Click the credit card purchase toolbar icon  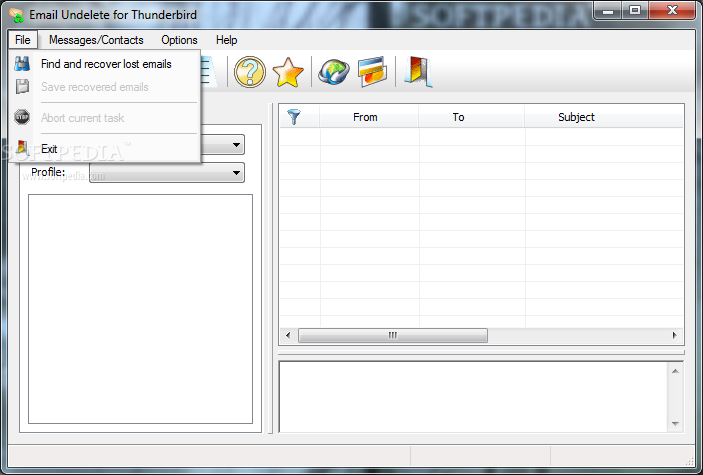373,72
